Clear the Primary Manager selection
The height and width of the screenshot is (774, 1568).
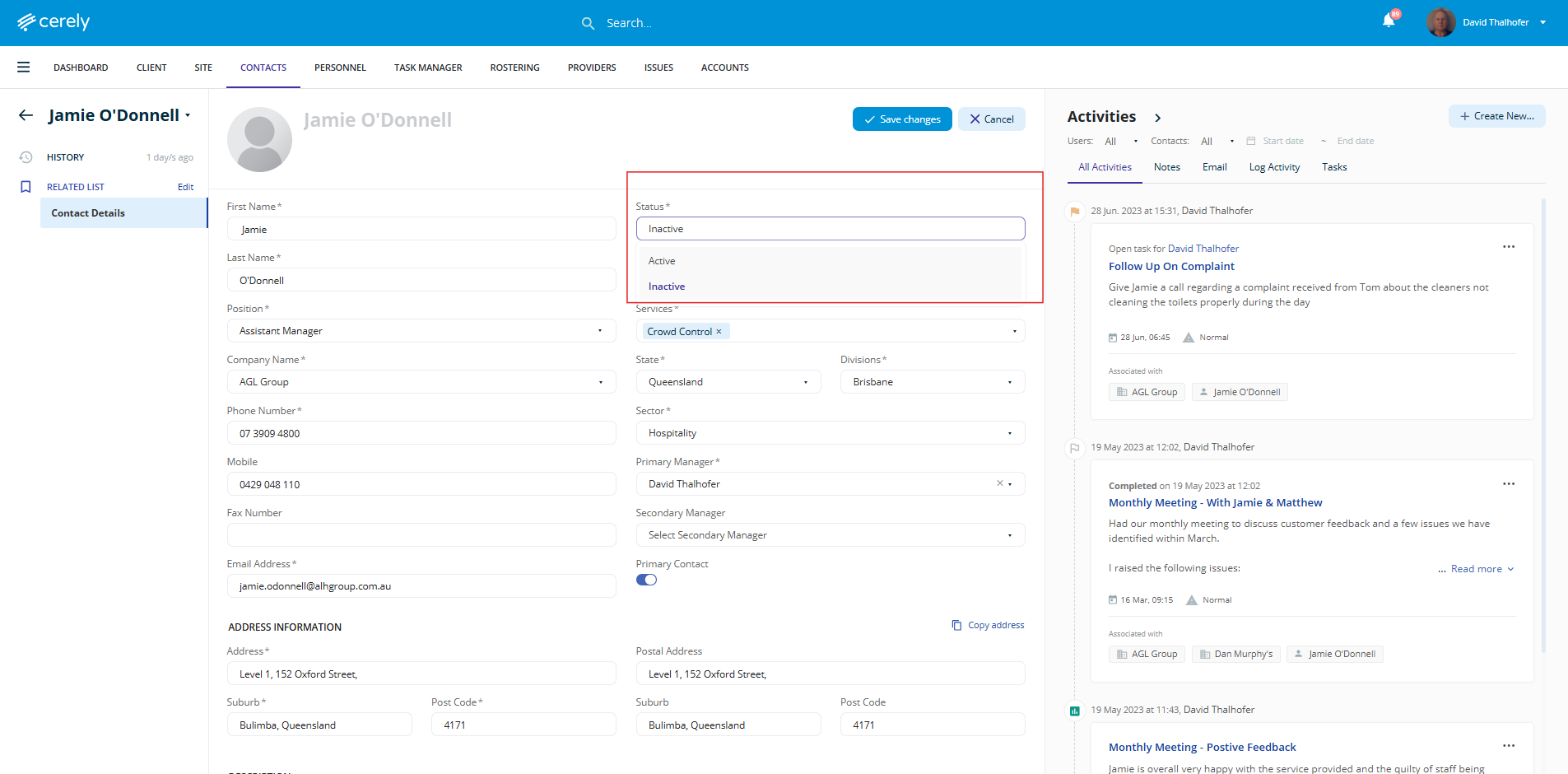click(999, 483)
